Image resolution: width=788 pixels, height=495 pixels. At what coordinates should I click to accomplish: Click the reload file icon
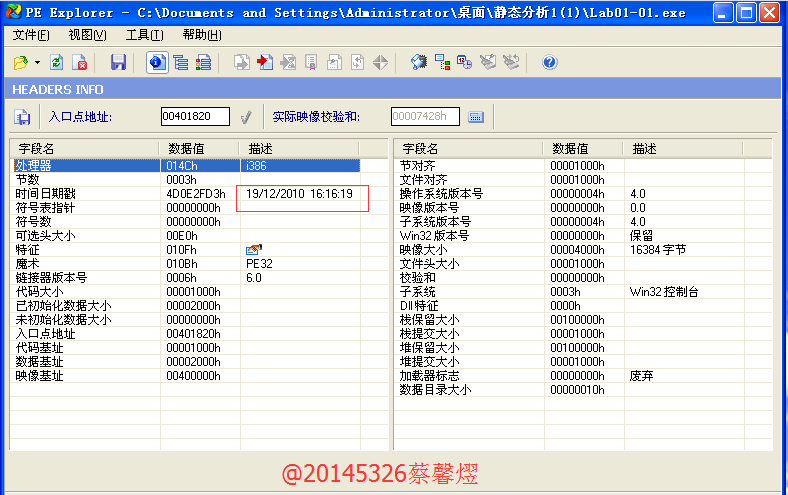tap(57, 62)
